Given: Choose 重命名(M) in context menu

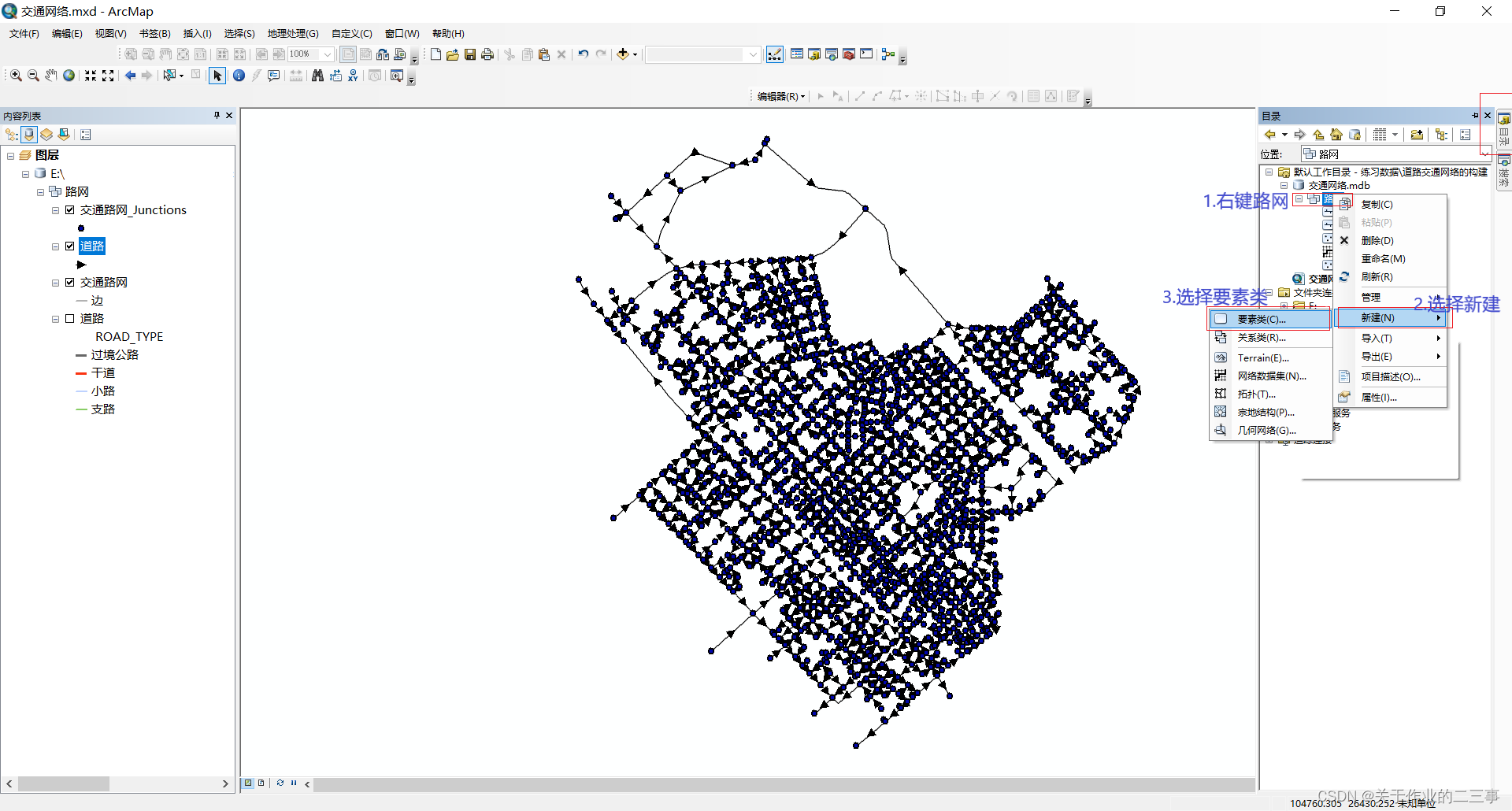Looking at the screenshot, I should pos(1392,258).
